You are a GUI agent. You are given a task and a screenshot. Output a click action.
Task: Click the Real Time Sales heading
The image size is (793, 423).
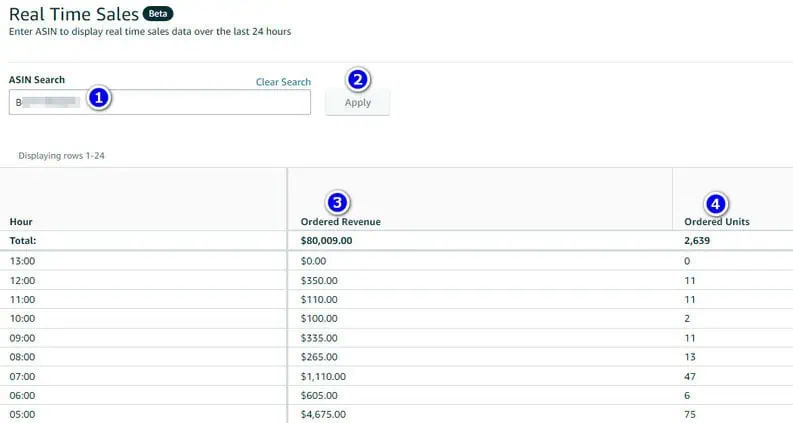[74, 14]
